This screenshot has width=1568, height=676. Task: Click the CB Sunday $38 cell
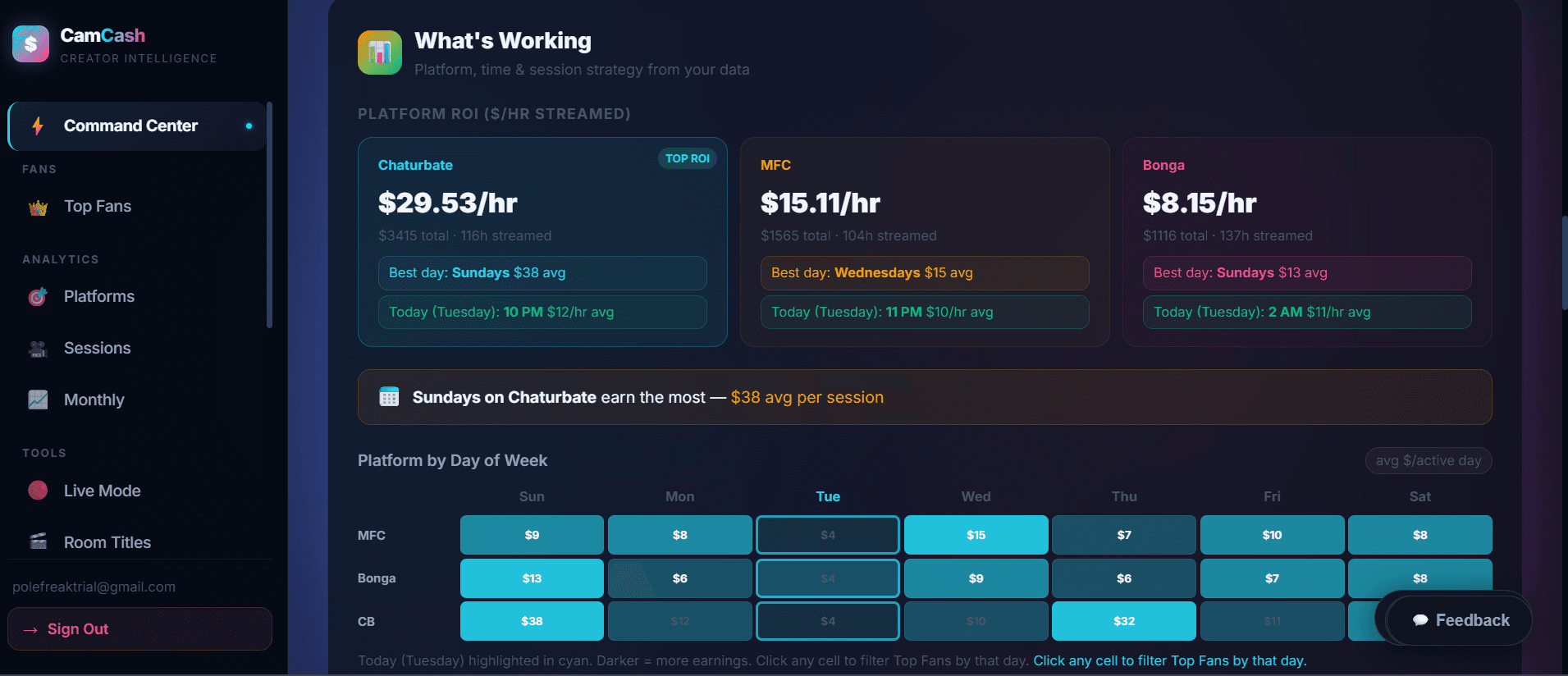point(532,621)
